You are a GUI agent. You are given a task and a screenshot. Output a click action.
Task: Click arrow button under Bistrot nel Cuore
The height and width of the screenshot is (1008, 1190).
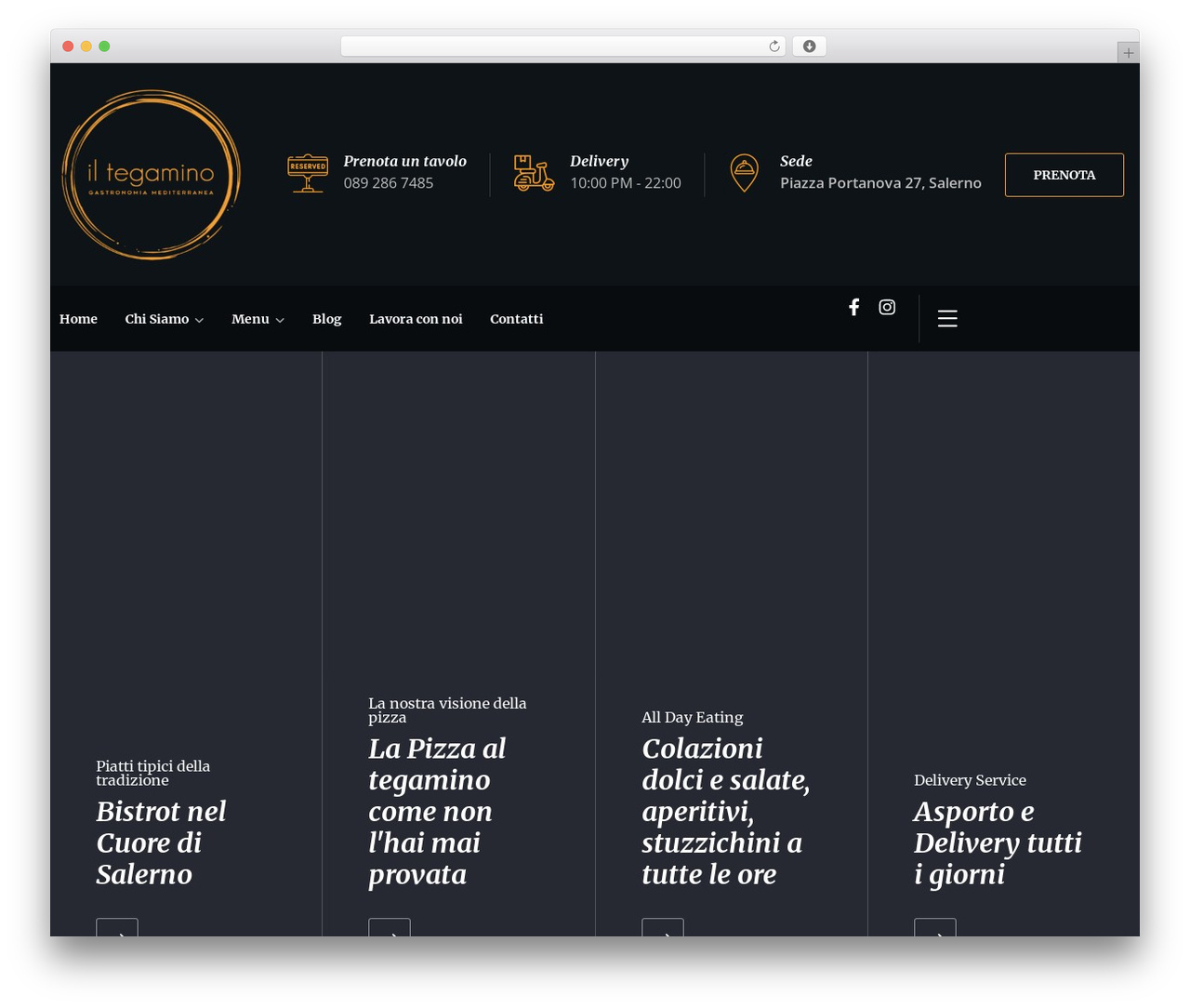click(x=117, y=927)
